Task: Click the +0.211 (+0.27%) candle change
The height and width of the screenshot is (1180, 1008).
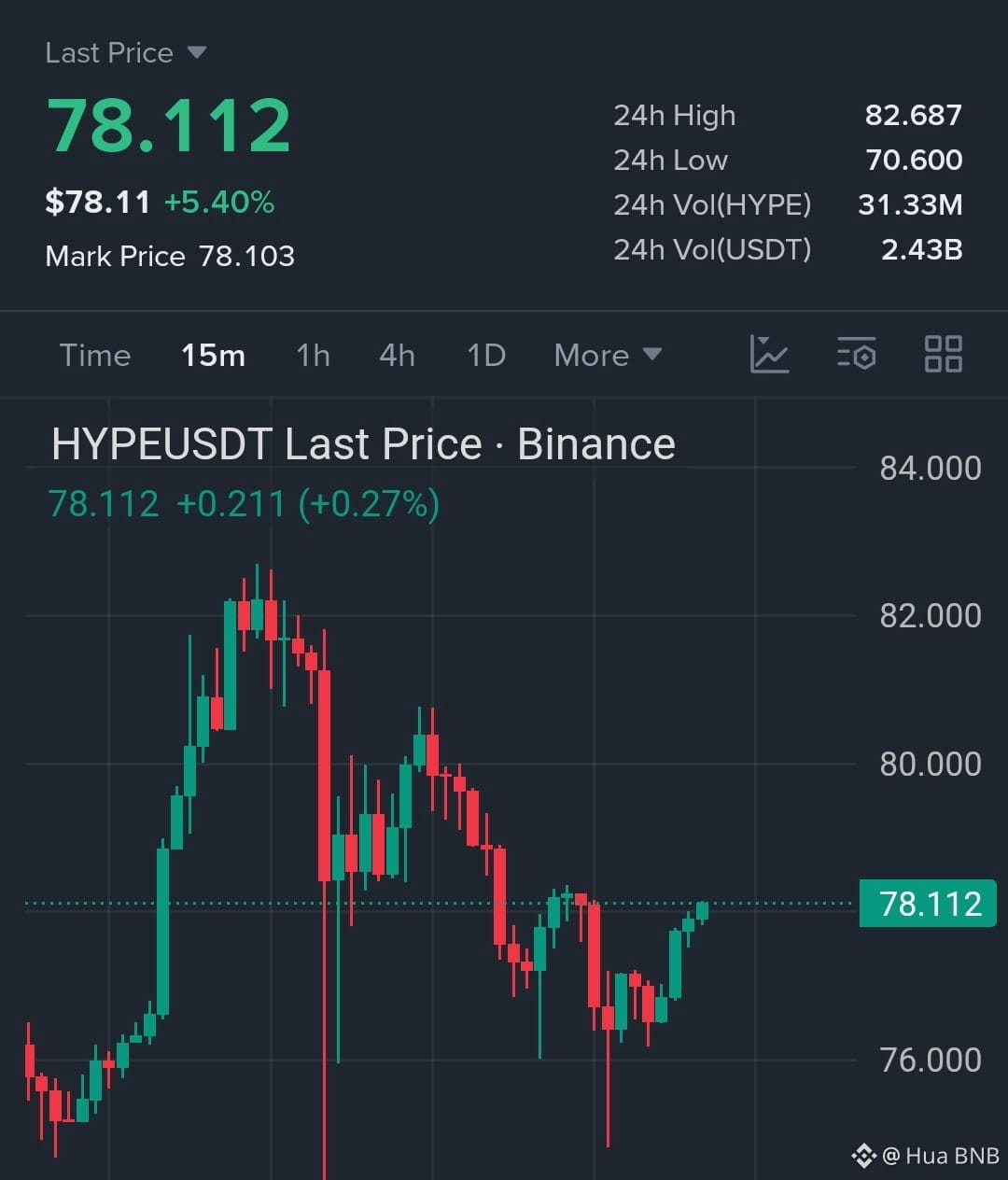Action: click(x=308, y=504)
